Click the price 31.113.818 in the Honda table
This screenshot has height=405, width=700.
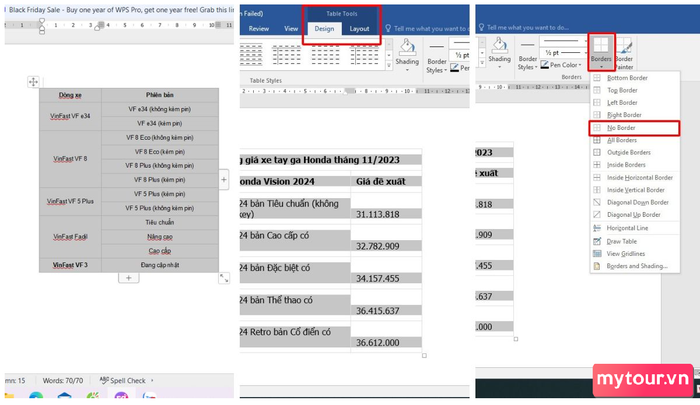tap(378, 214)
